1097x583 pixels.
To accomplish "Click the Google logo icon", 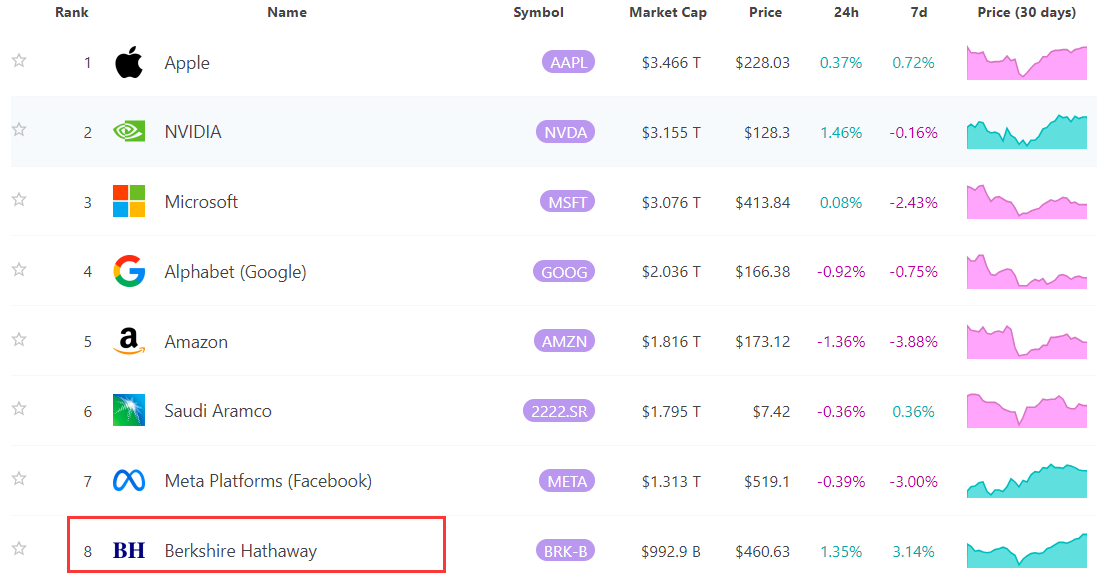I will coord(129,271).
